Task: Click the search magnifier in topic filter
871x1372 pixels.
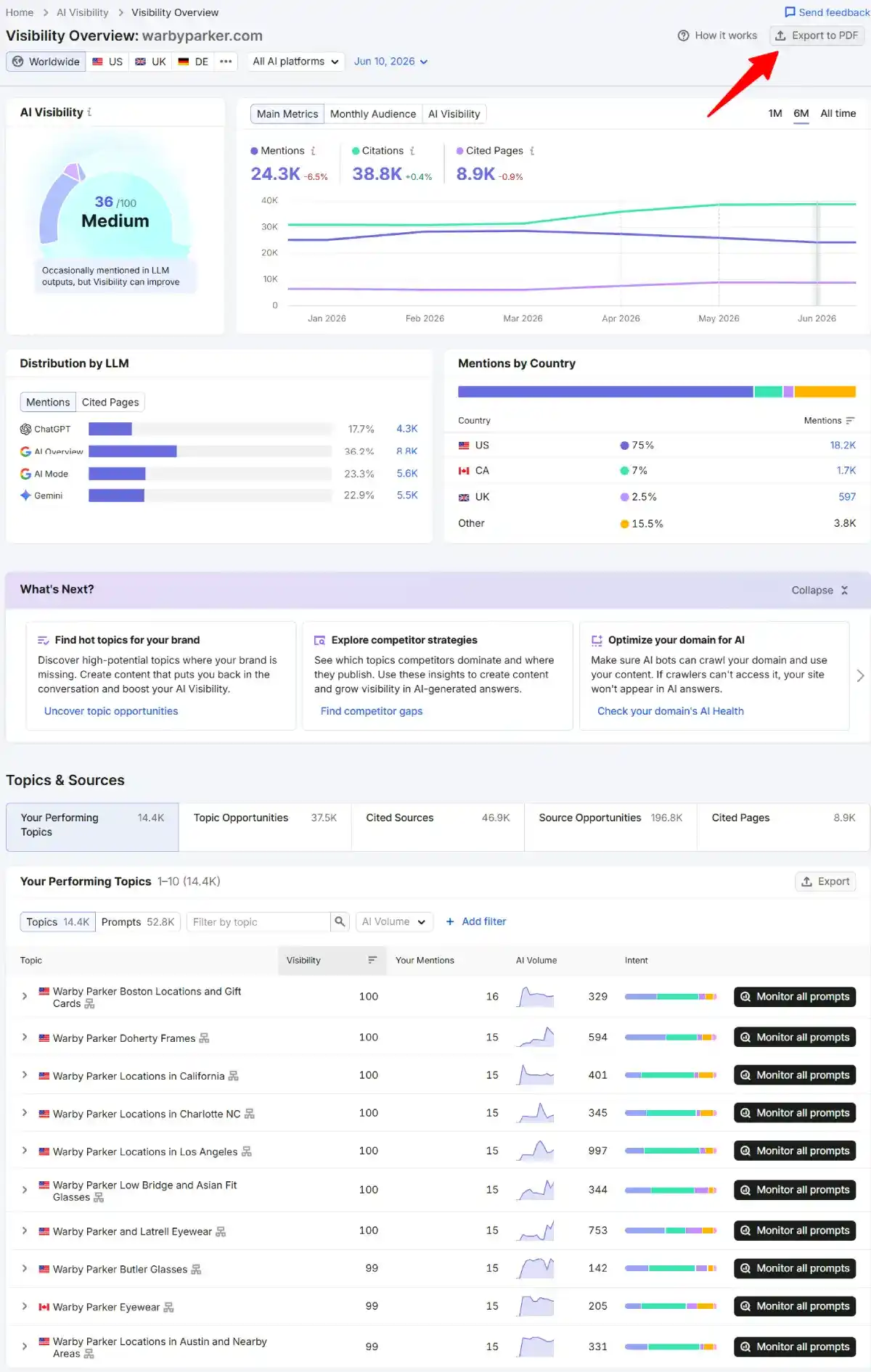Action: tap(340, 921)
